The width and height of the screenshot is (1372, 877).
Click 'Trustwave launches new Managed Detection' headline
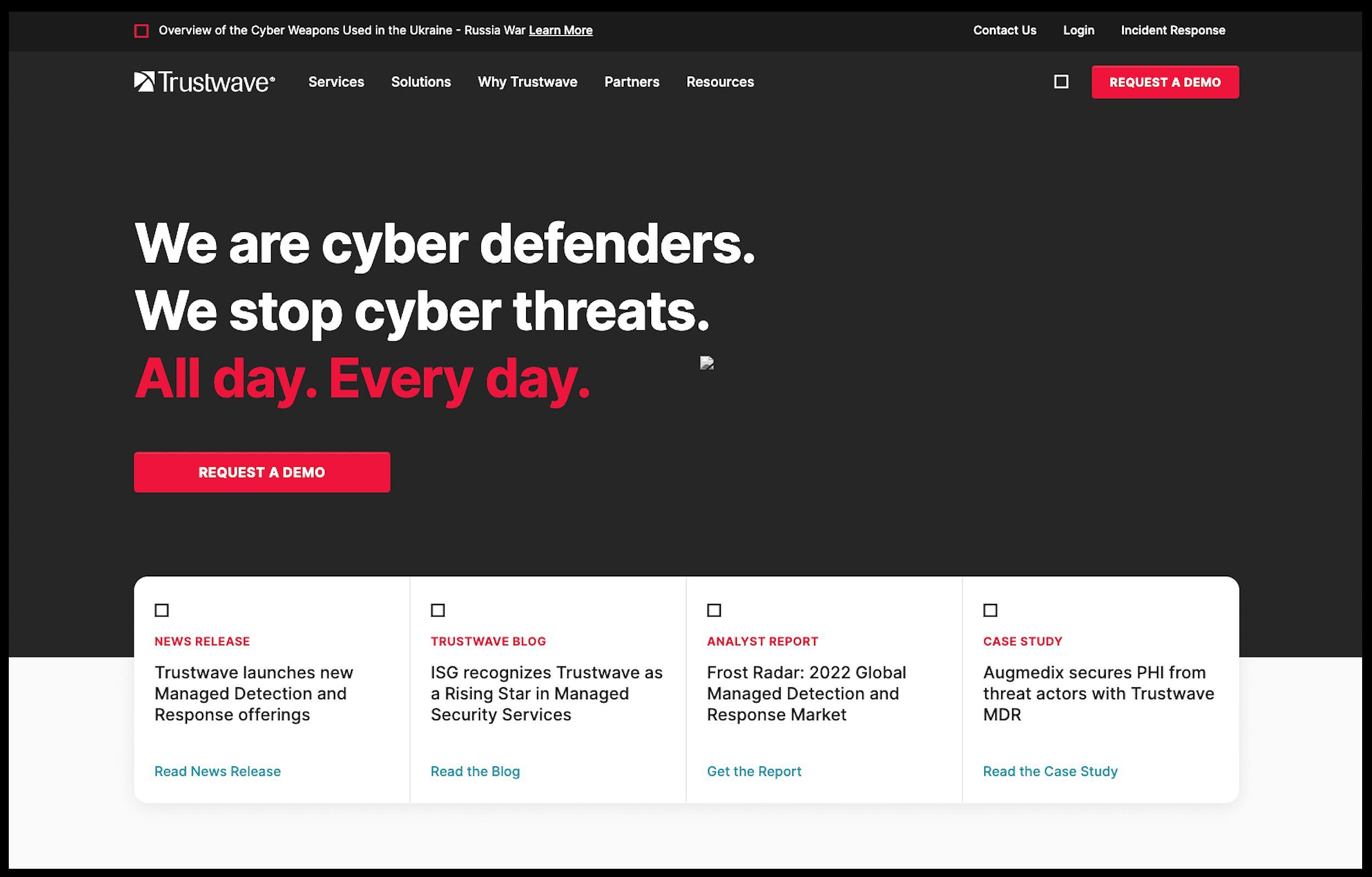point(254,693)
